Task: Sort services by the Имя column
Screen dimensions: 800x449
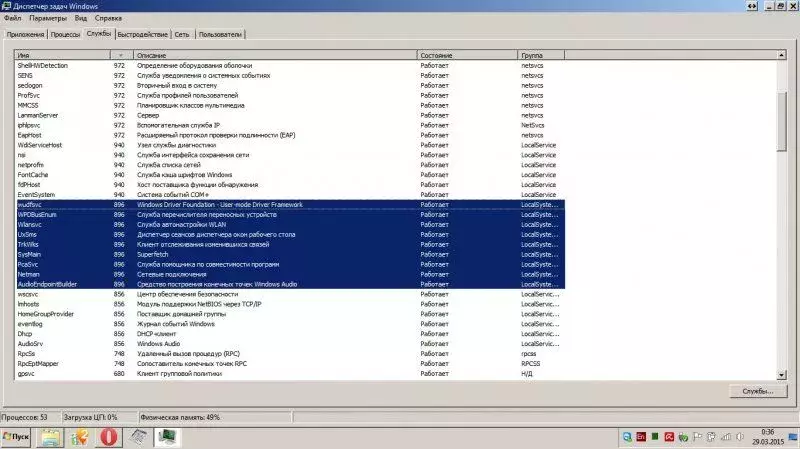Action: (x=63, y=55)
